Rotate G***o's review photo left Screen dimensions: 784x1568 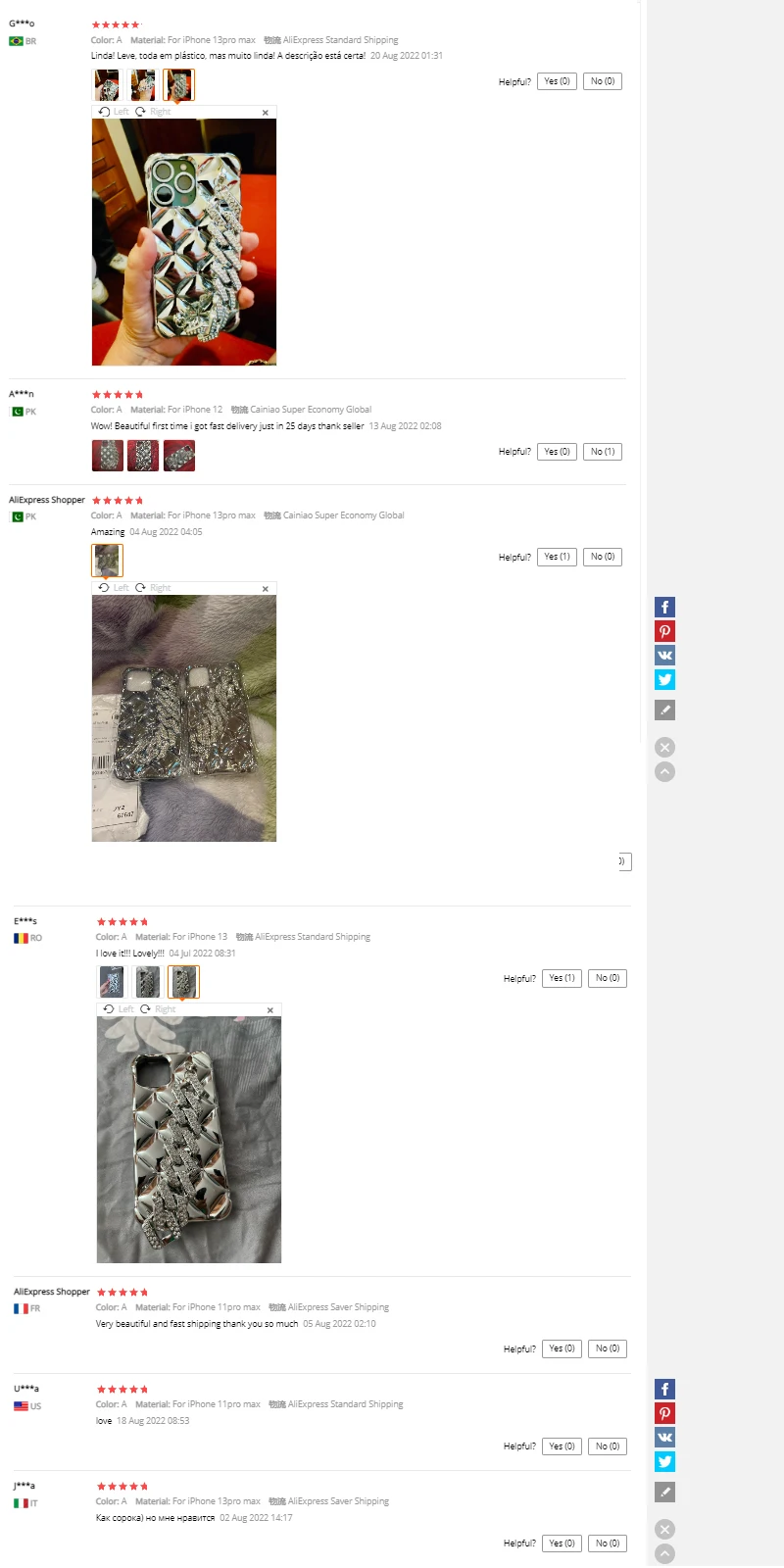[x=114, y=112]
